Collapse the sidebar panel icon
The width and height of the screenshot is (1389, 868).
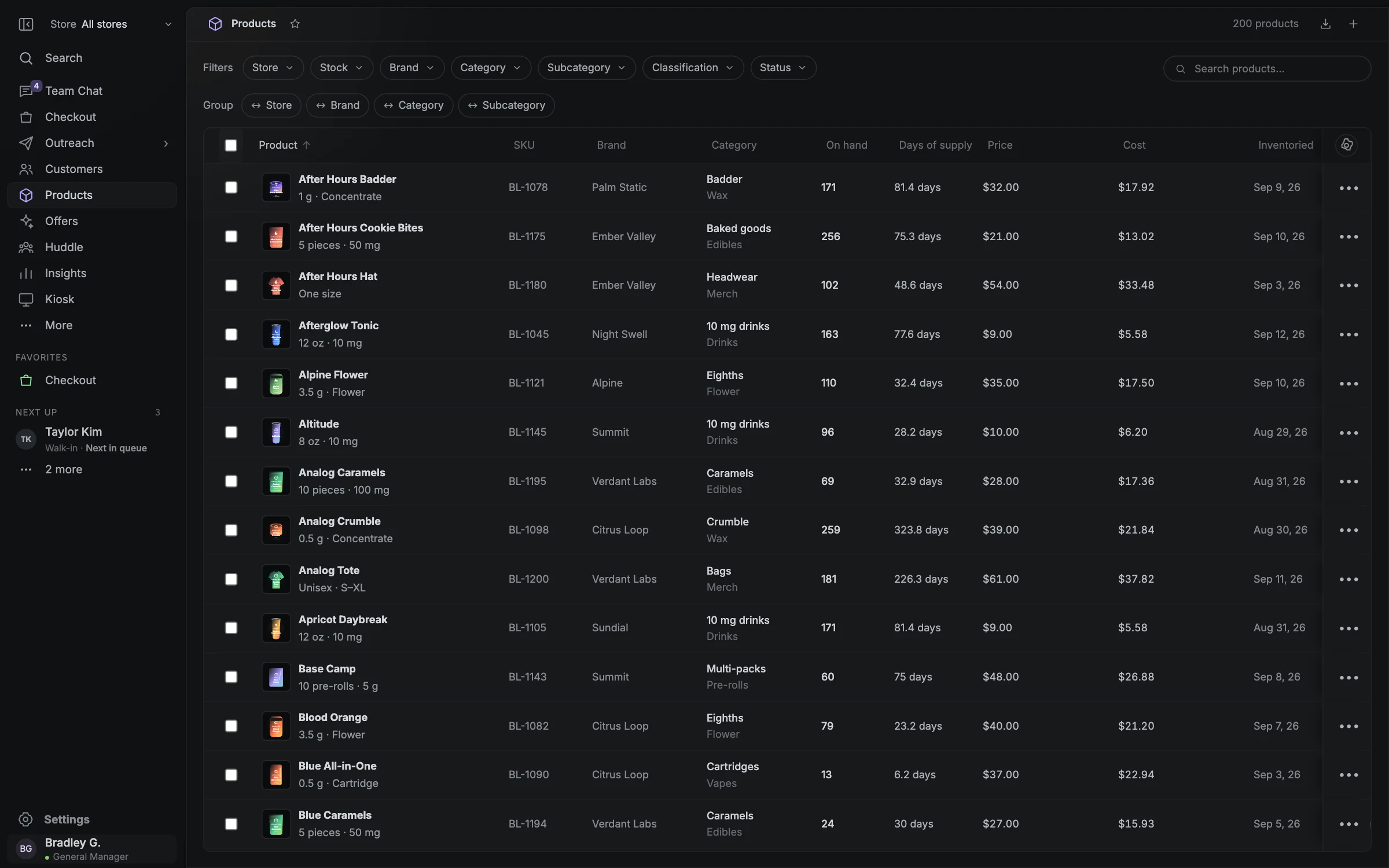coord(26,24)
